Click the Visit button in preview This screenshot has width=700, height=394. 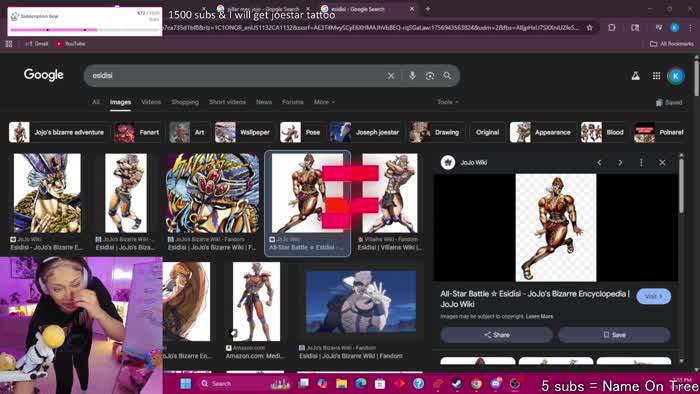pyautogui.click(x=654, y=296)
